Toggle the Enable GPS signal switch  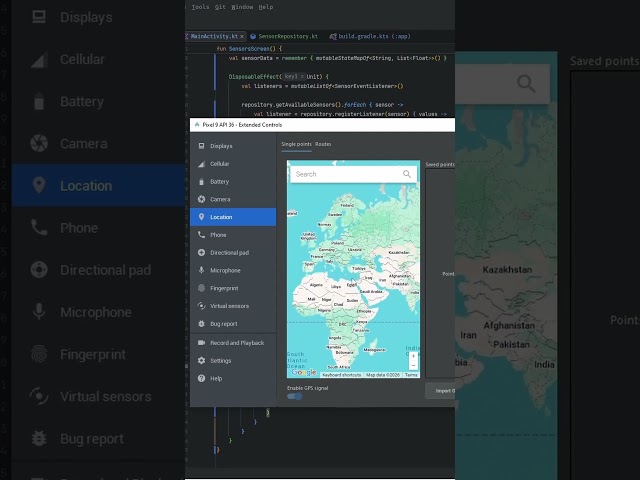[295, 396]
